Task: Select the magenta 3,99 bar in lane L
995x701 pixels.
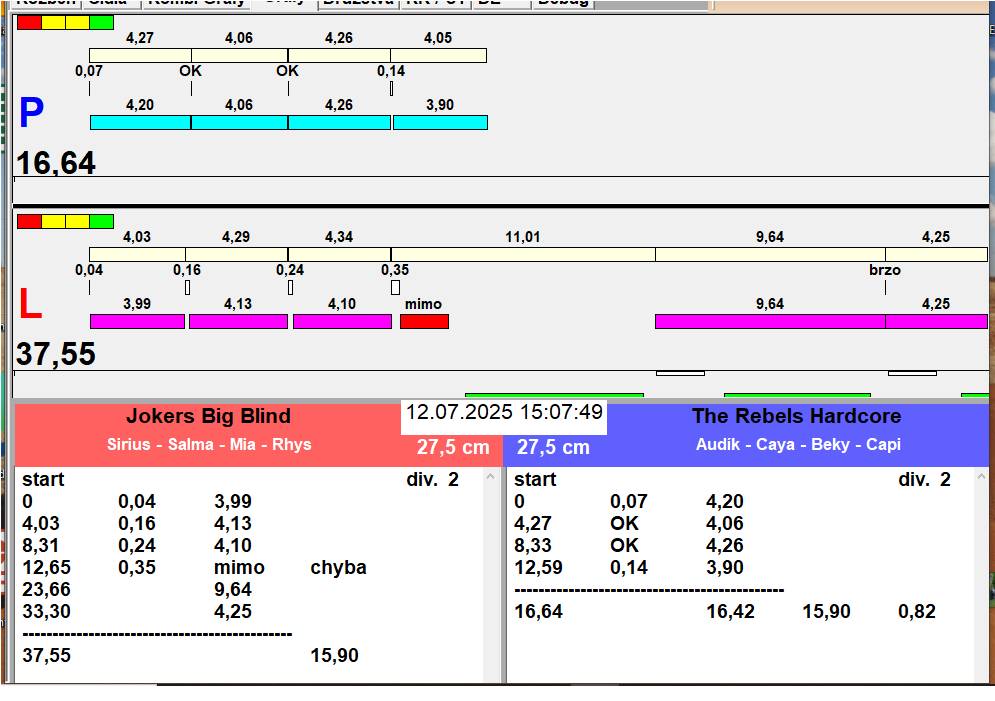Action: click(137, 321)
